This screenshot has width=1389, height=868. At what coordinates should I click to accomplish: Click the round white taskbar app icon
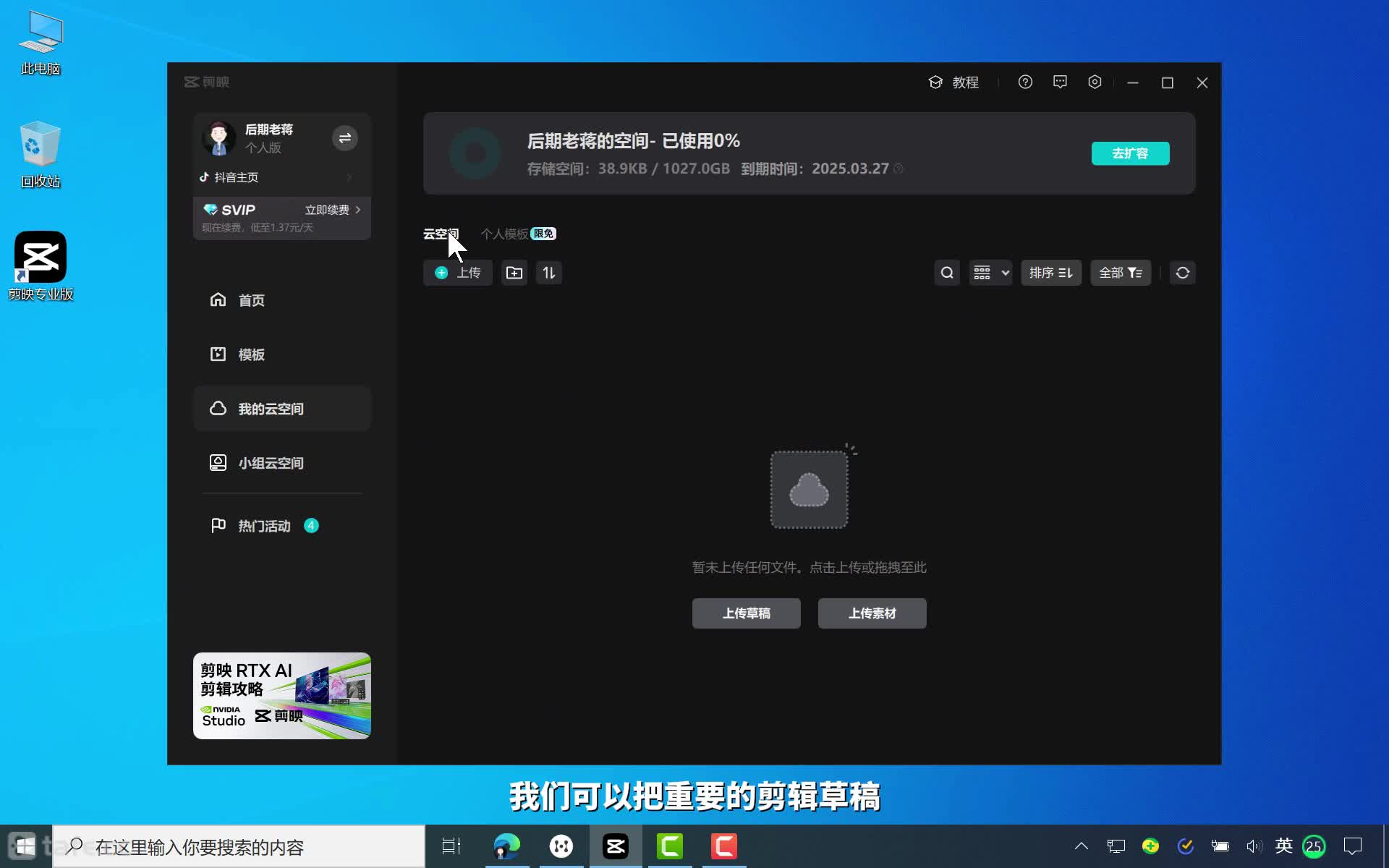tap(561, 846)
